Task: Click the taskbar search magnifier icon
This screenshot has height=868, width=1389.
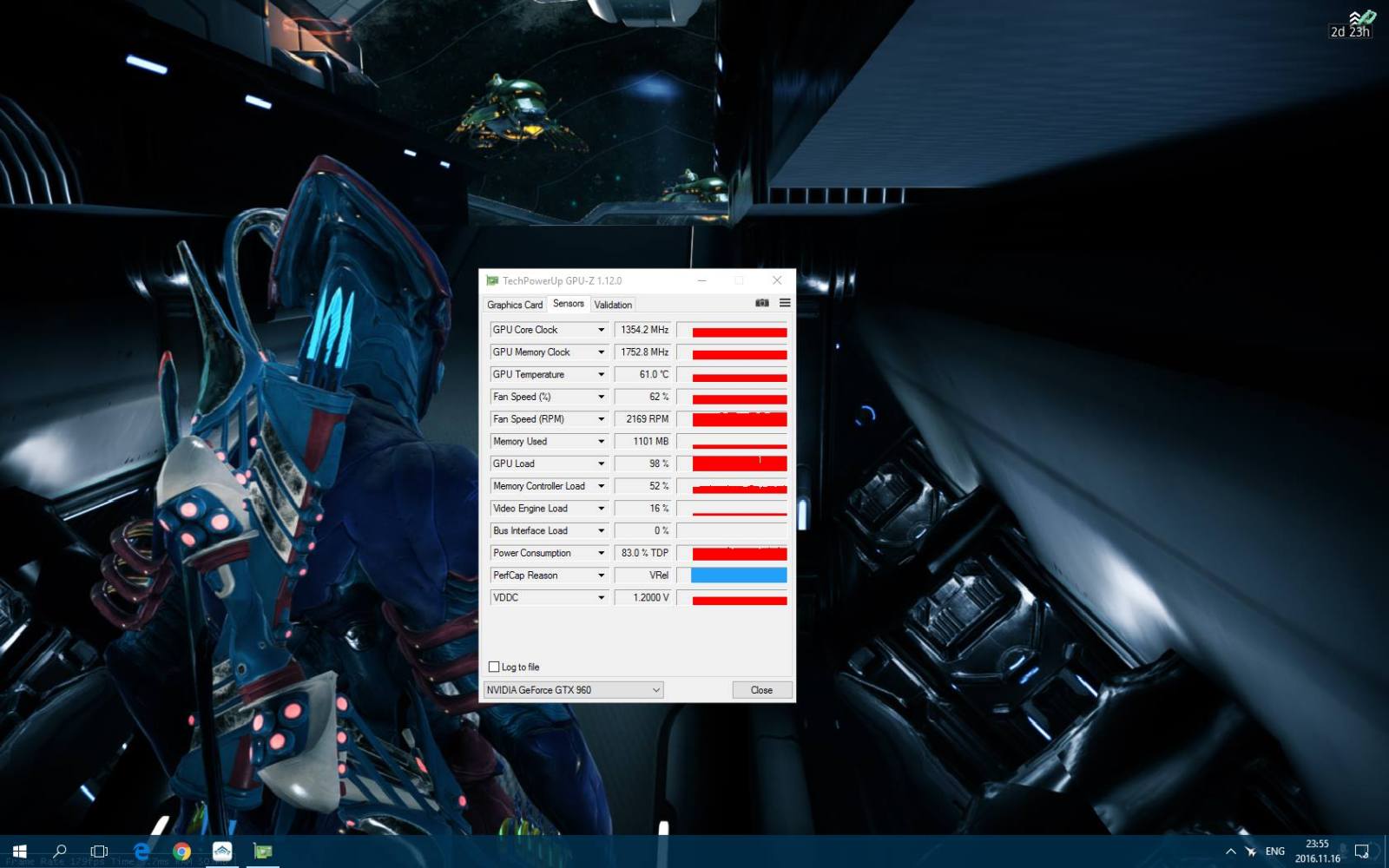Action: 60,852
